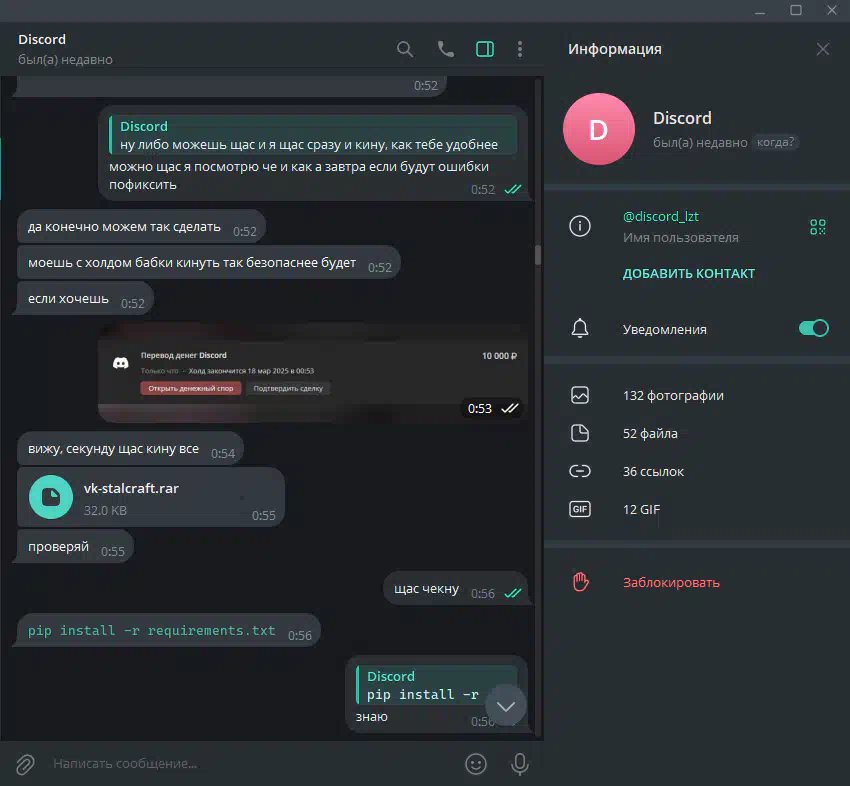
Task: Click the Информация panel heading
Action: (x=615, y=49)
